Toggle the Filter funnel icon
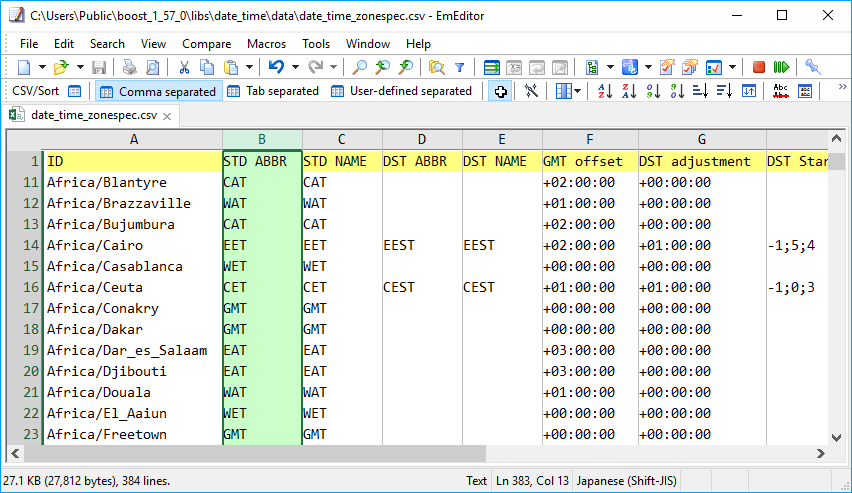Viewport: 852px width, 493px height. [460, 67]
